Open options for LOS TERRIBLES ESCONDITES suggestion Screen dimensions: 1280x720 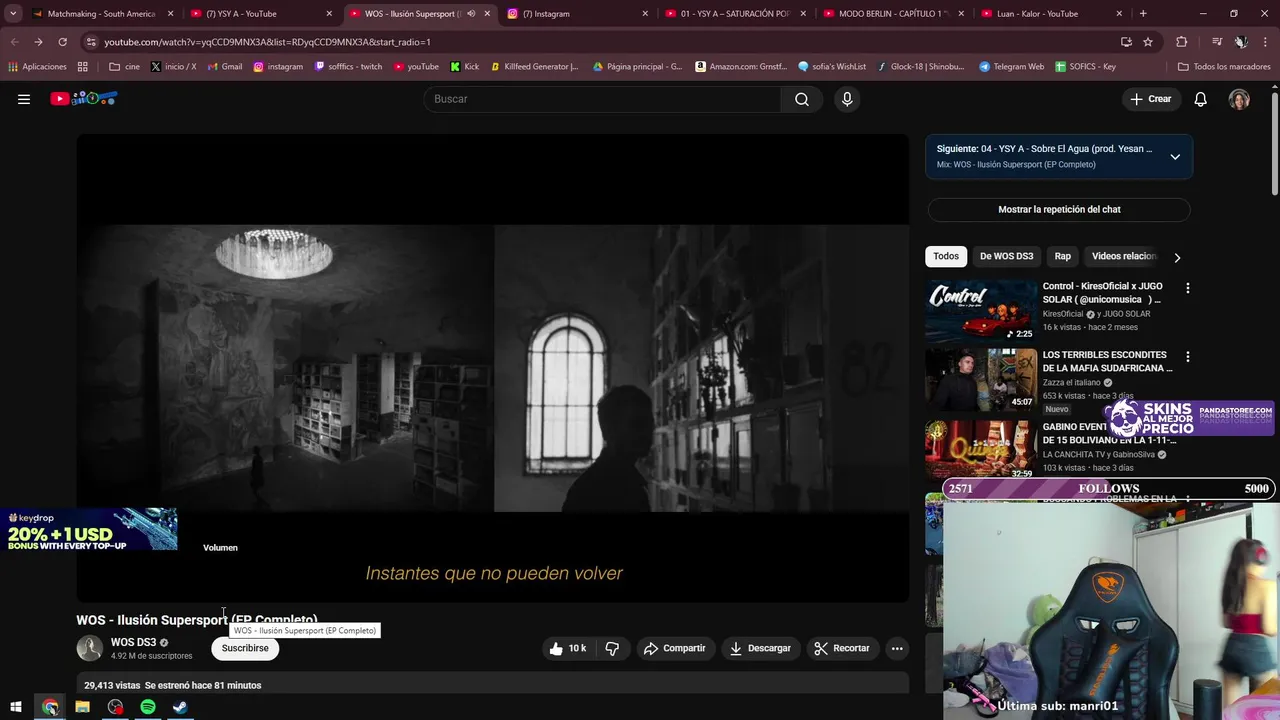coord(1187,357)
